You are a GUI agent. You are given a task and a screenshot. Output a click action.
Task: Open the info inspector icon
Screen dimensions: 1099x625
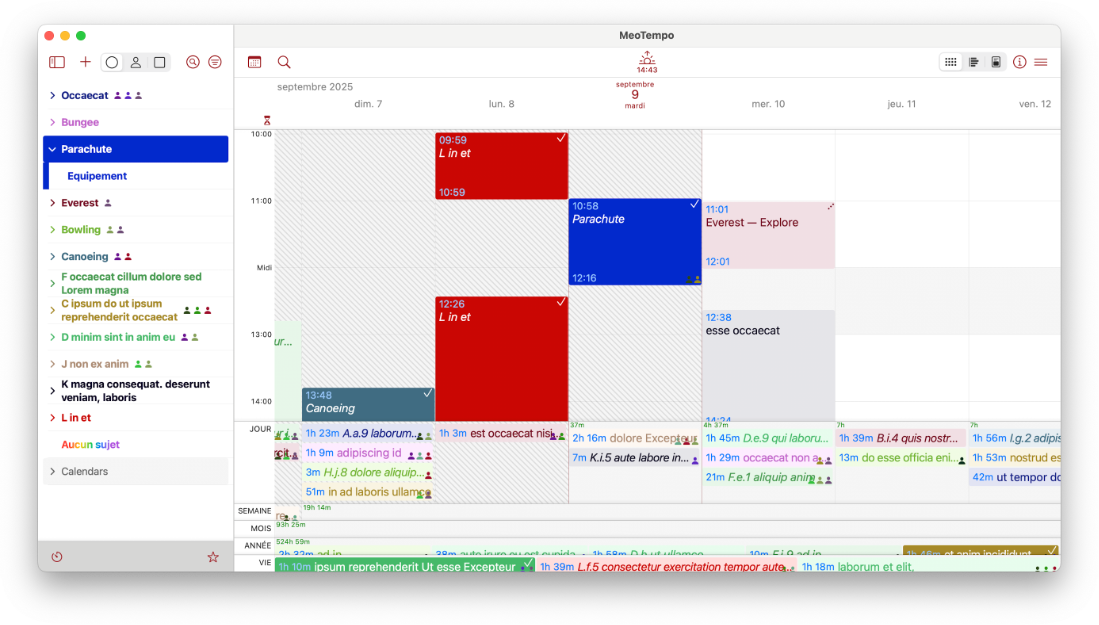(x=1019, y=62)
